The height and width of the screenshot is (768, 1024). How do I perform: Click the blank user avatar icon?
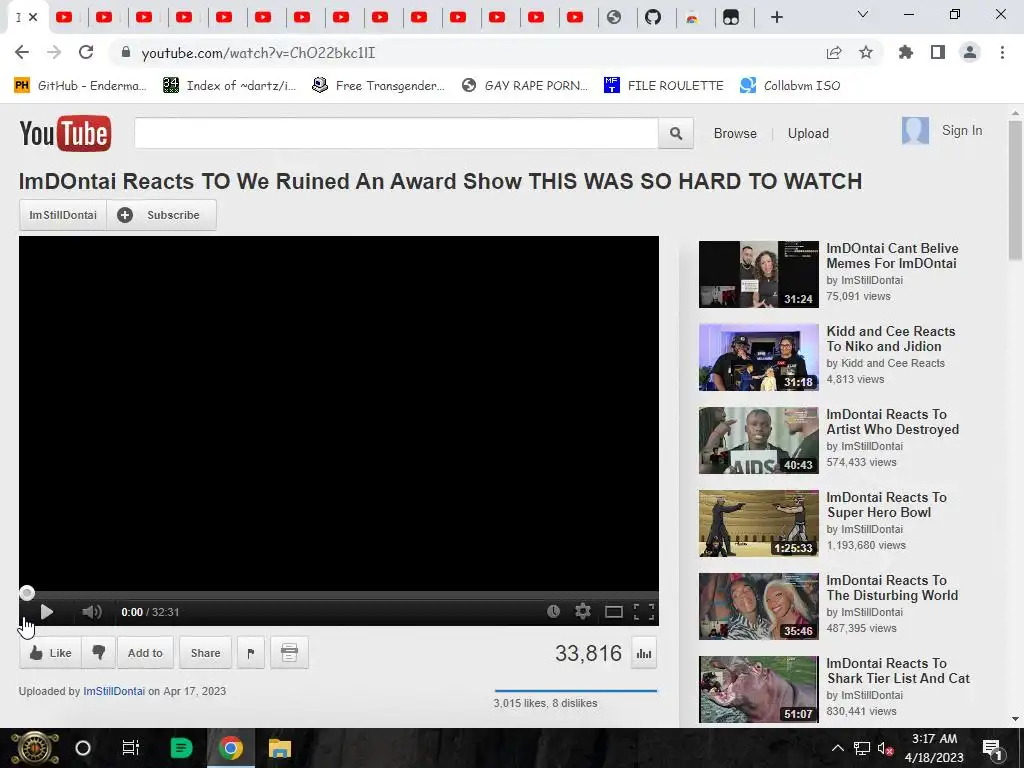pyautogui.click(x=915, y=131)
